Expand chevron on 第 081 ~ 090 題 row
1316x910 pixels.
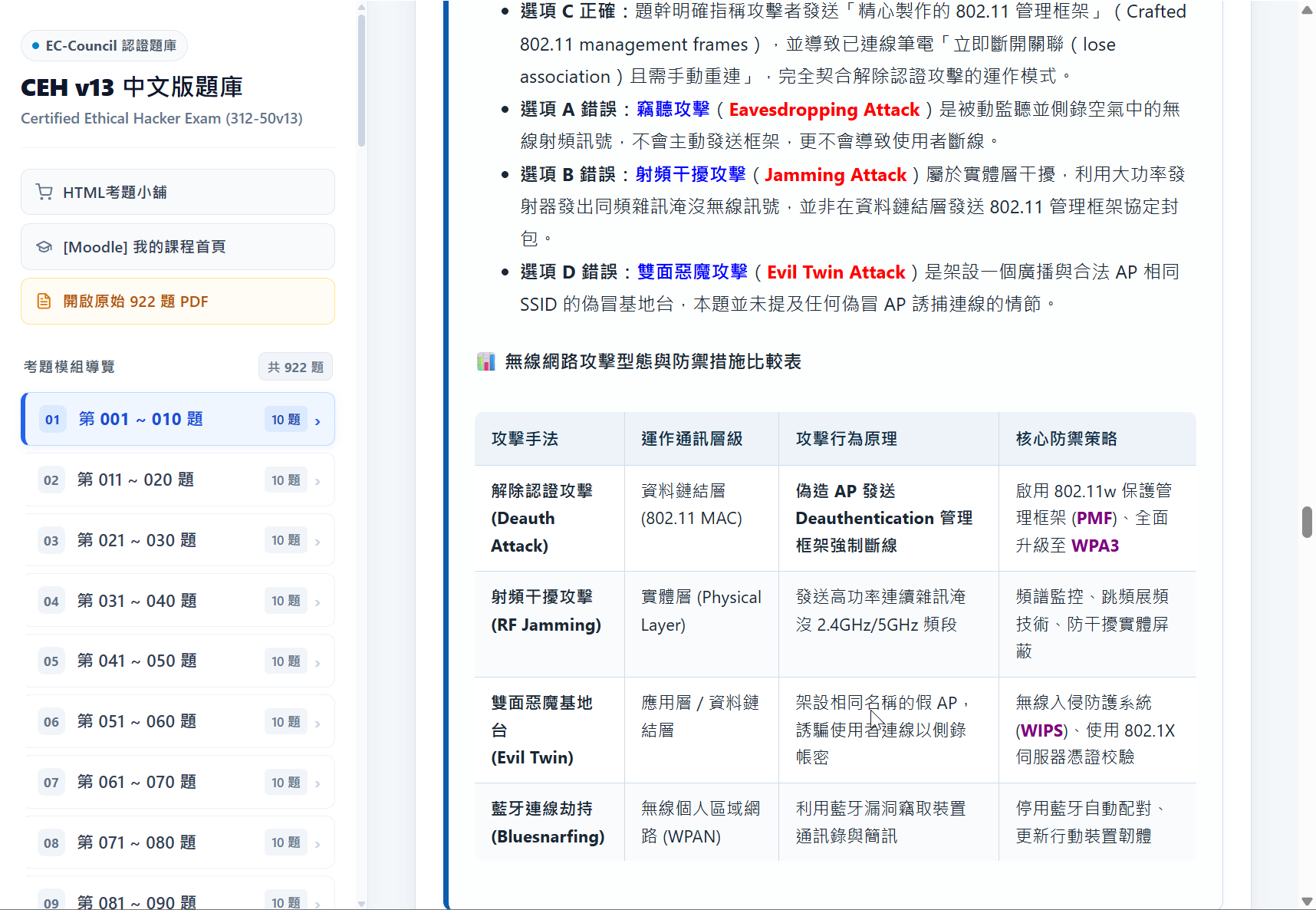[317, 904]
